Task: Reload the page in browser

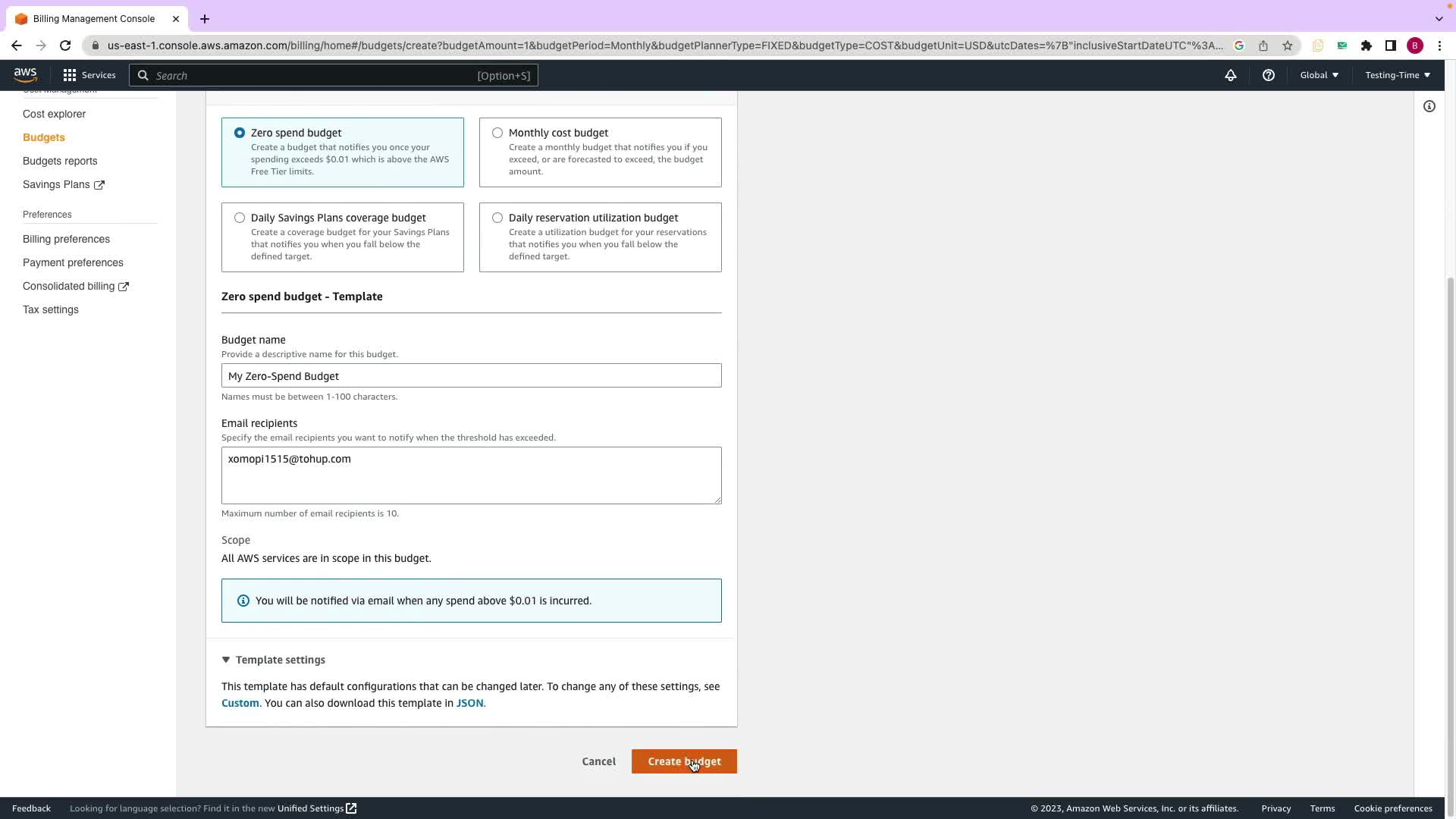Action: [65, 45]
